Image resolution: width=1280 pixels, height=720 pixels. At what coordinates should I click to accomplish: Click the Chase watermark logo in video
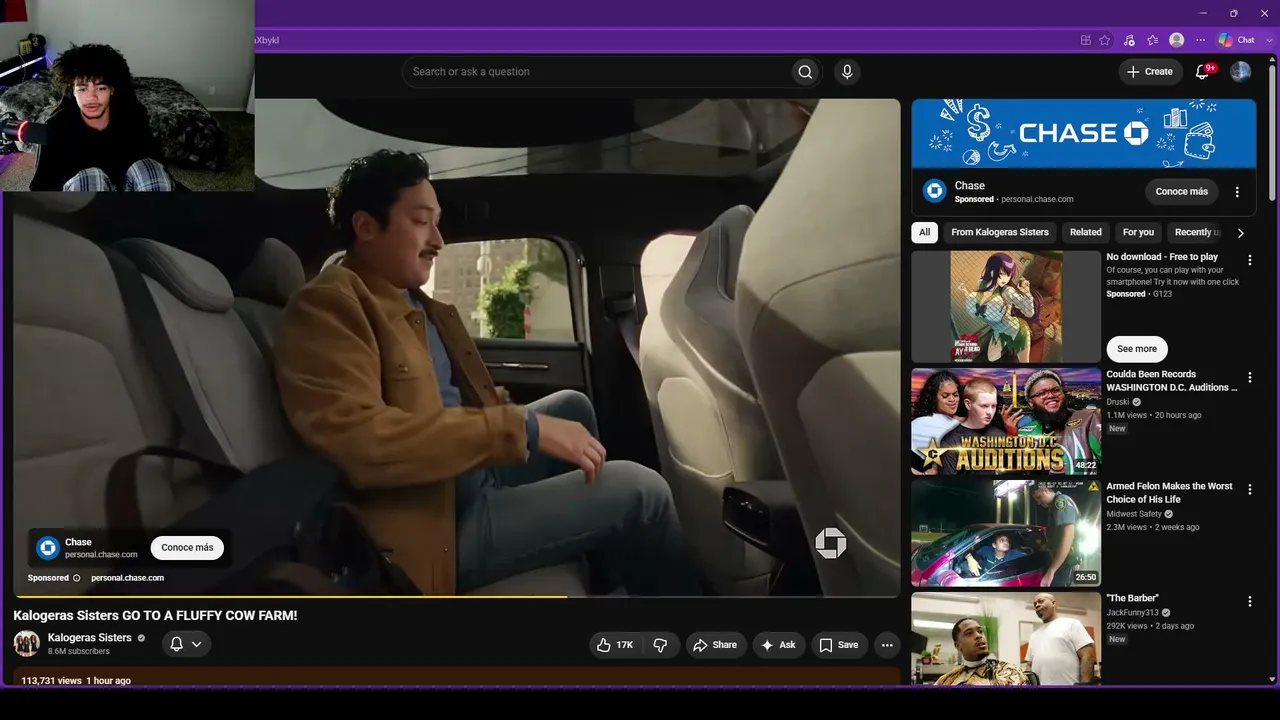click(x=830, y=543)
